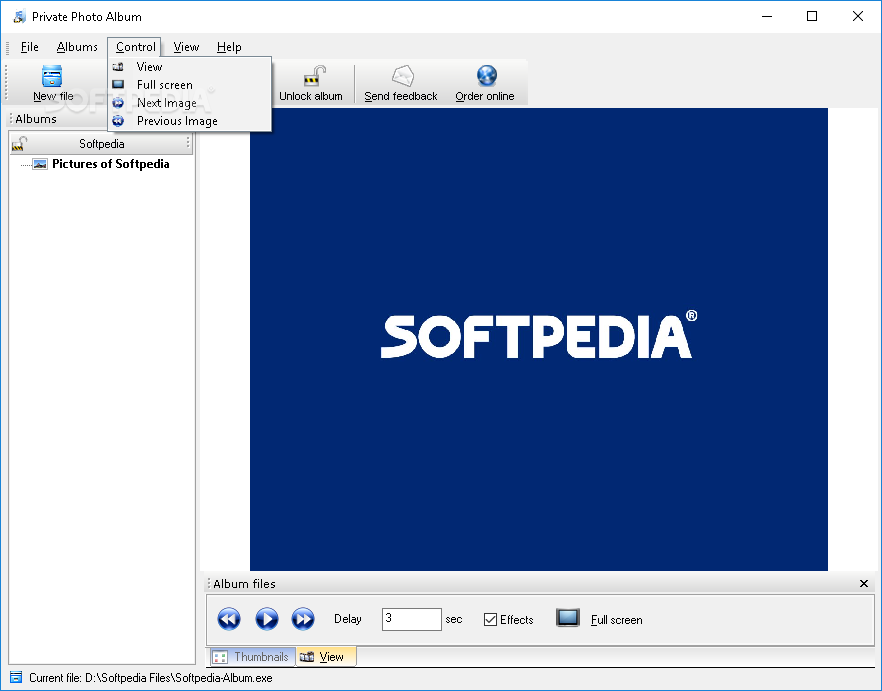Image resolution: width=882 pixels, height=691 pixels.
Task: Click the Private Photo Album title bar app icon
Action: point(20,16)
